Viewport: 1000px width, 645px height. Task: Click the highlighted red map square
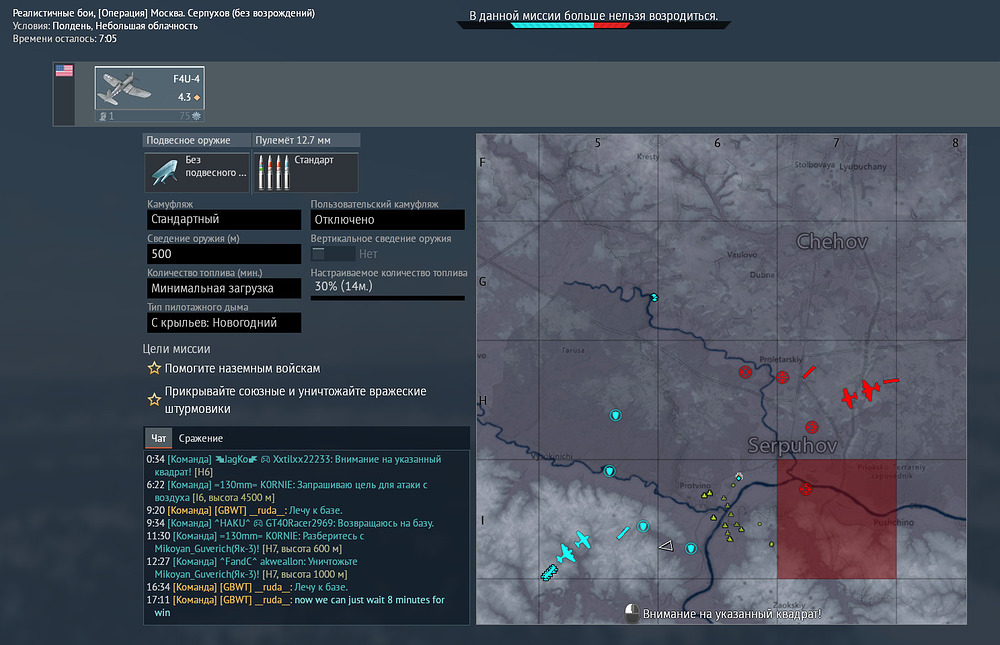(837, 519)
